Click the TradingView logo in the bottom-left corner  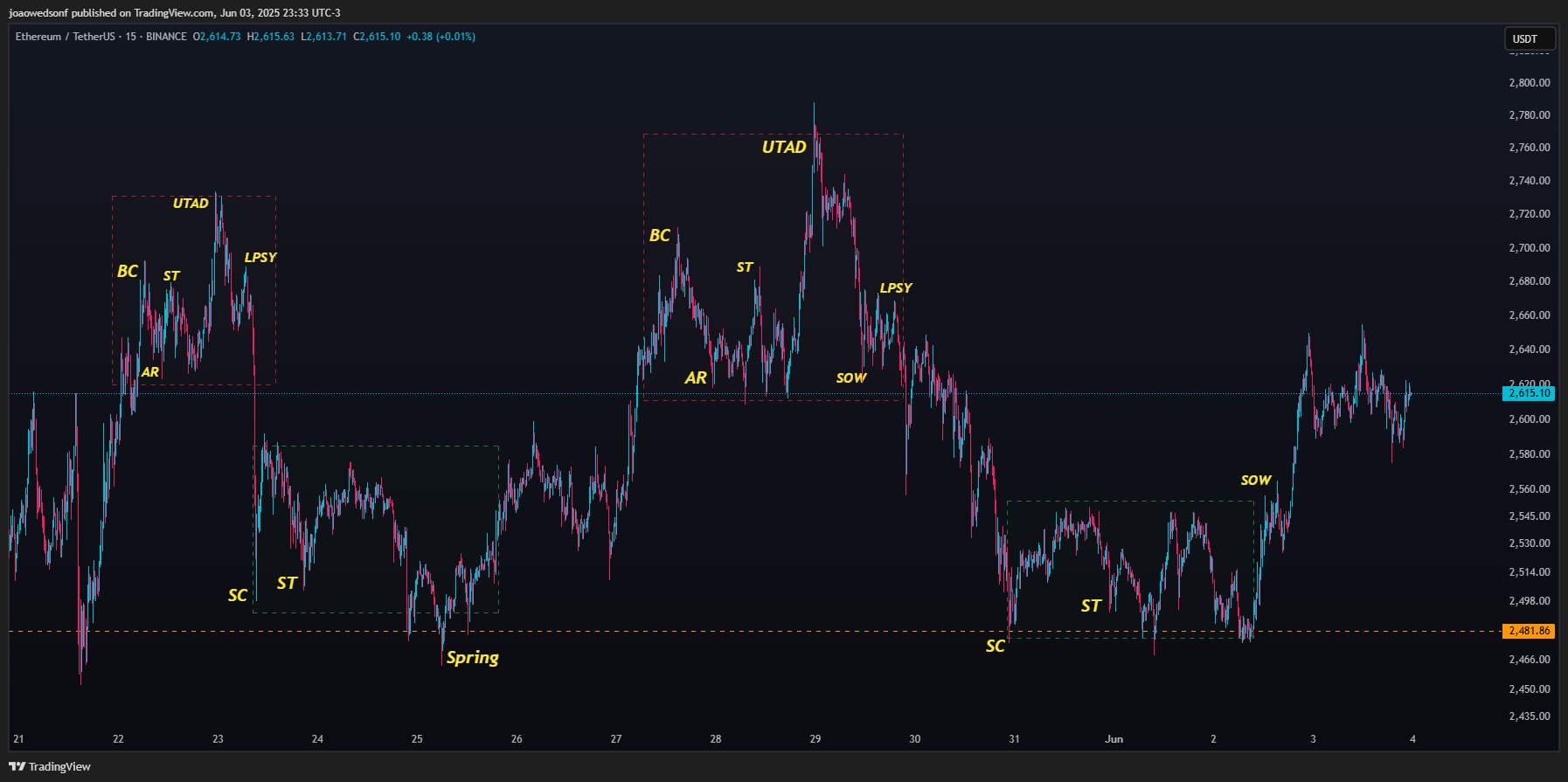(x=50, y=766)
